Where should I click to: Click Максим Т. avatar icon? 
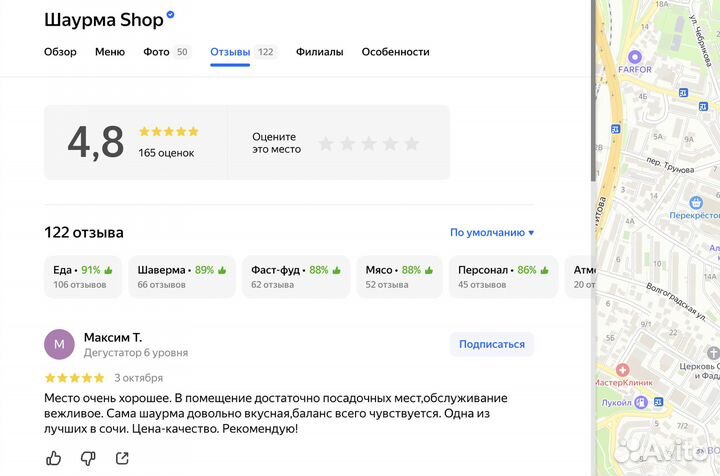59,344
